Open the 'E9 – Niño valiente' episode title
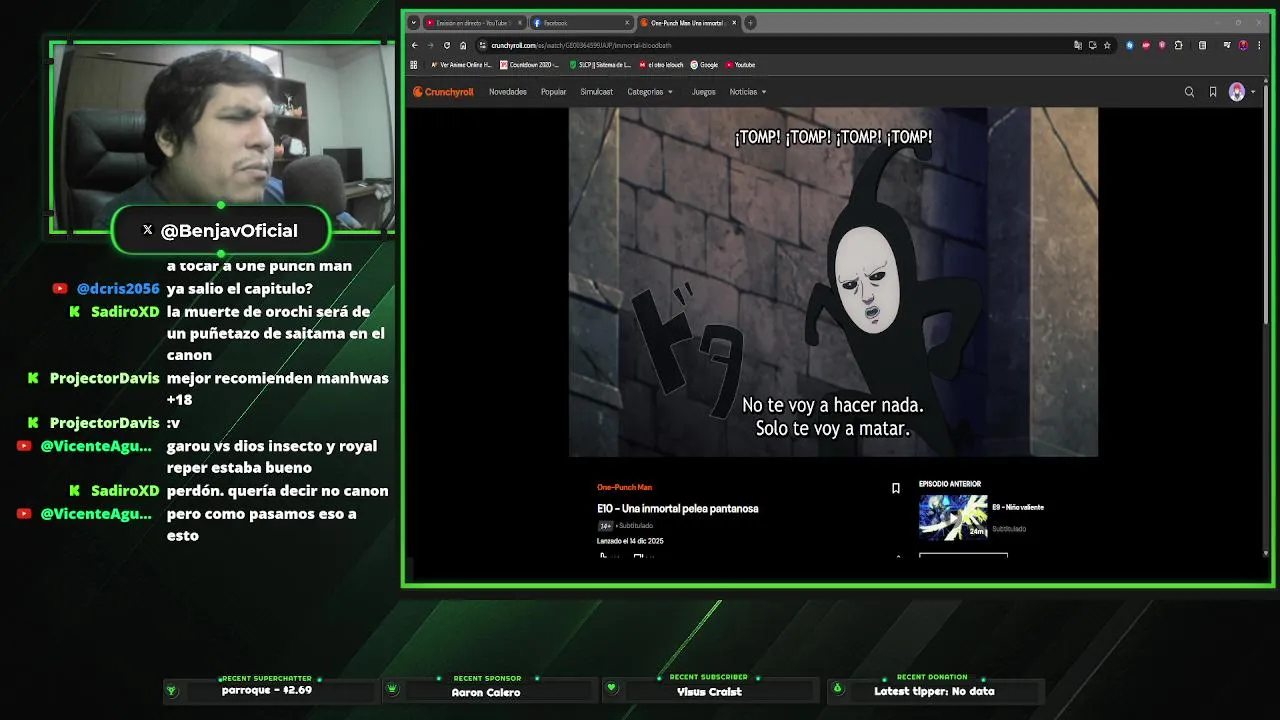The width and height of the screenshot is (1280, 720). [1018, 507]
